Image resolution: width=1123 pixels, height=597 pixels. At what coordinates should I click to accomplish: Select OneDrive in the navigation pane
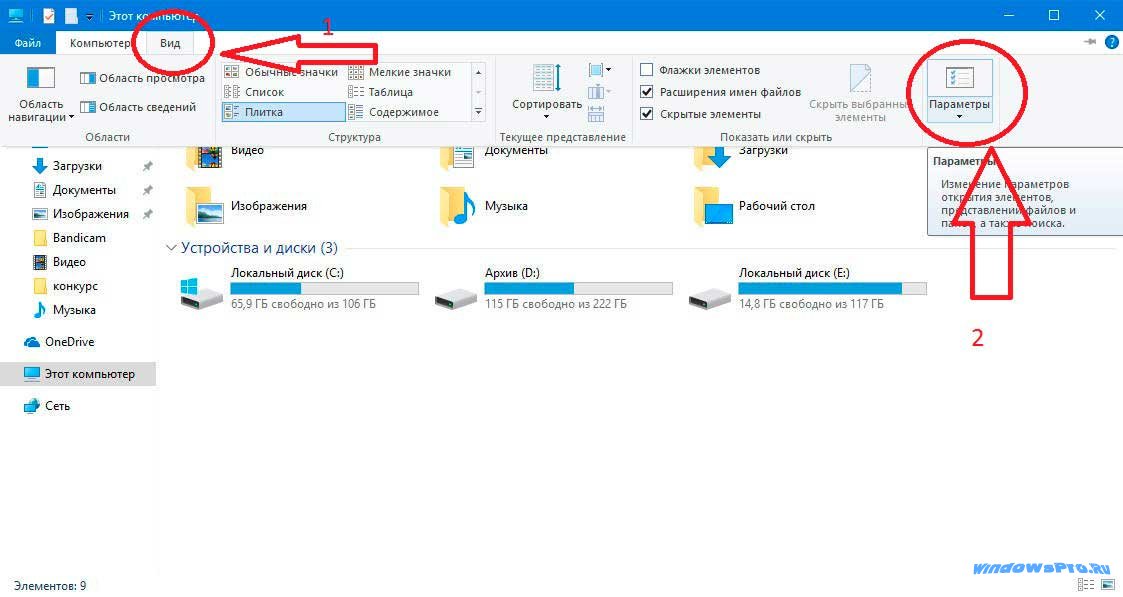tap(69, 341)
